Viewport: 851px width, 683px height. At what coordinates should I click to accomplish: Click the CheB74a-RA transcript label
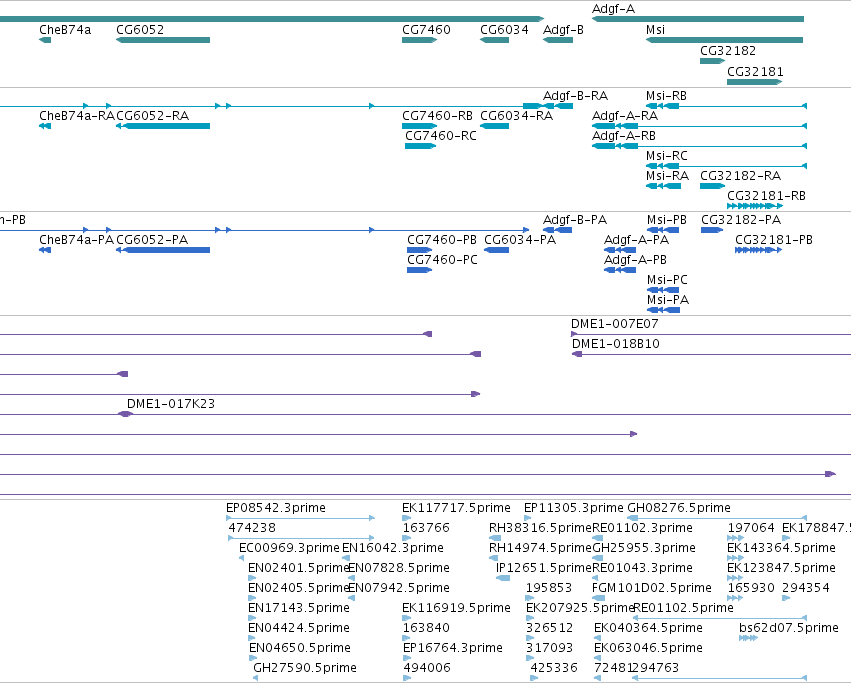click(x=77, y=116)
